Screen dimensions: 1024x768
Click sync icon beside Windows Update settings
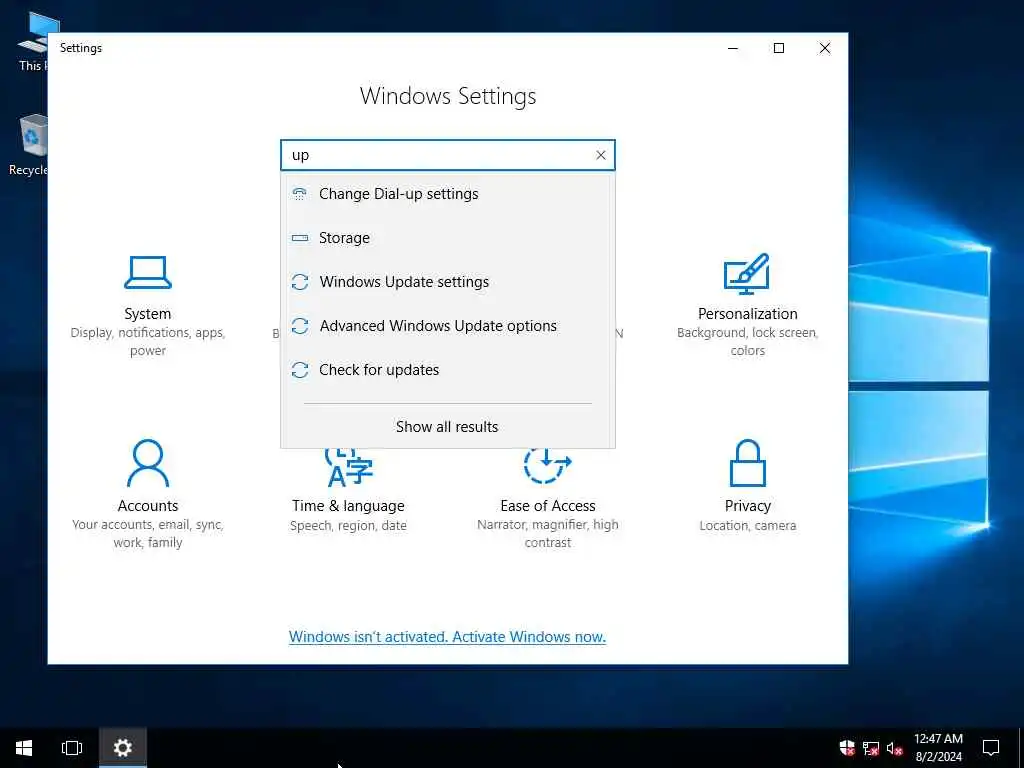pyautogui.click(x=300, y=281)
